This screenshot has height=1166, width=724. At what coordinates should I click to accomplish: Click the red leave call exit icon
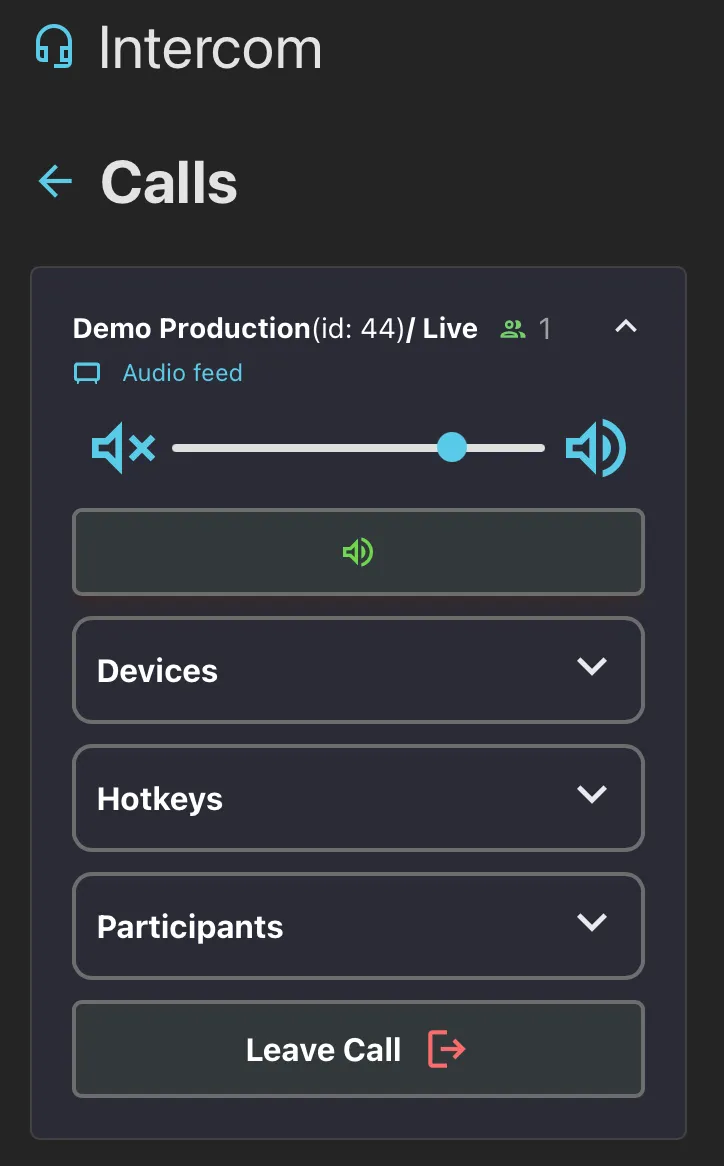[x=446, y=1049]
